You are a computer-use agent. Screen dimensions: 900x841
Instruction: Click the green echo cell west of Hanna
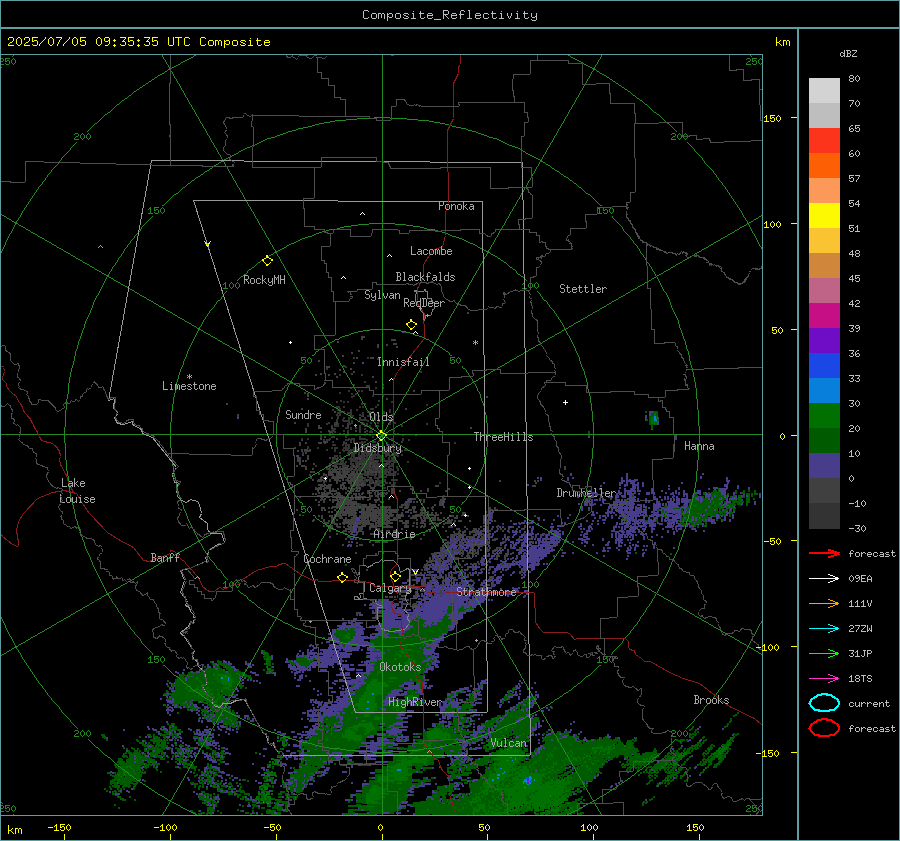pyautogui.click(x=653, y=418)
